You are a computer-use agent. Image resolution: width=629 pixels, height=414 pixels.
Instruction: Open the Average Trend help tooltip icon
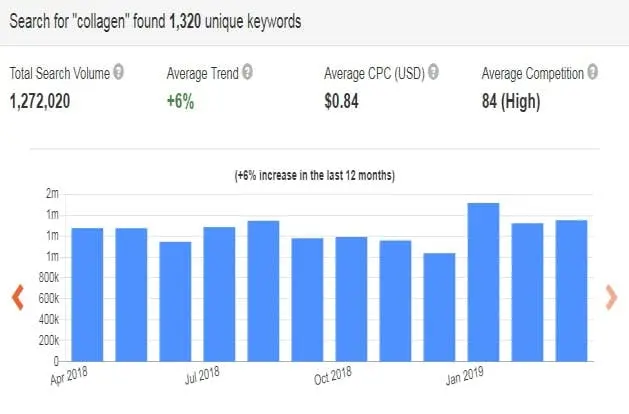coord(248,72)
